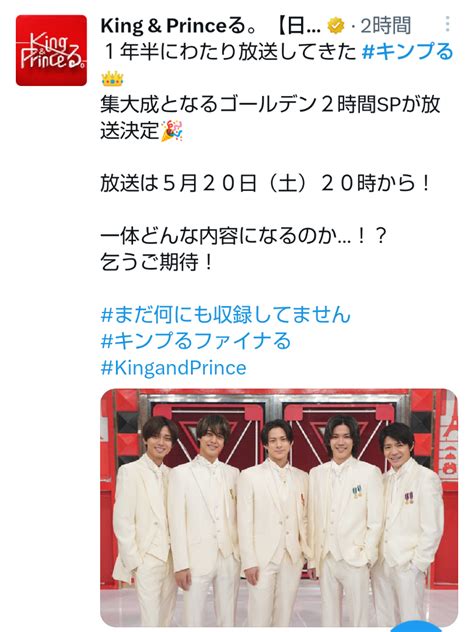
Task: Open hashtag #キンプるファイナる
Action: [x=195, y=341]
